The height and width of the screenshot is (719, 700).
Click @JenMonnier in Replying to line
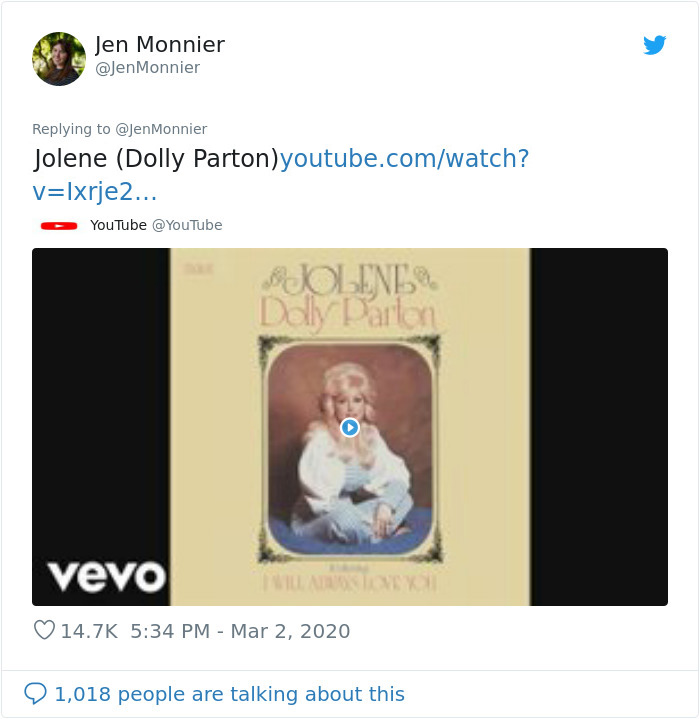[161, 129]
